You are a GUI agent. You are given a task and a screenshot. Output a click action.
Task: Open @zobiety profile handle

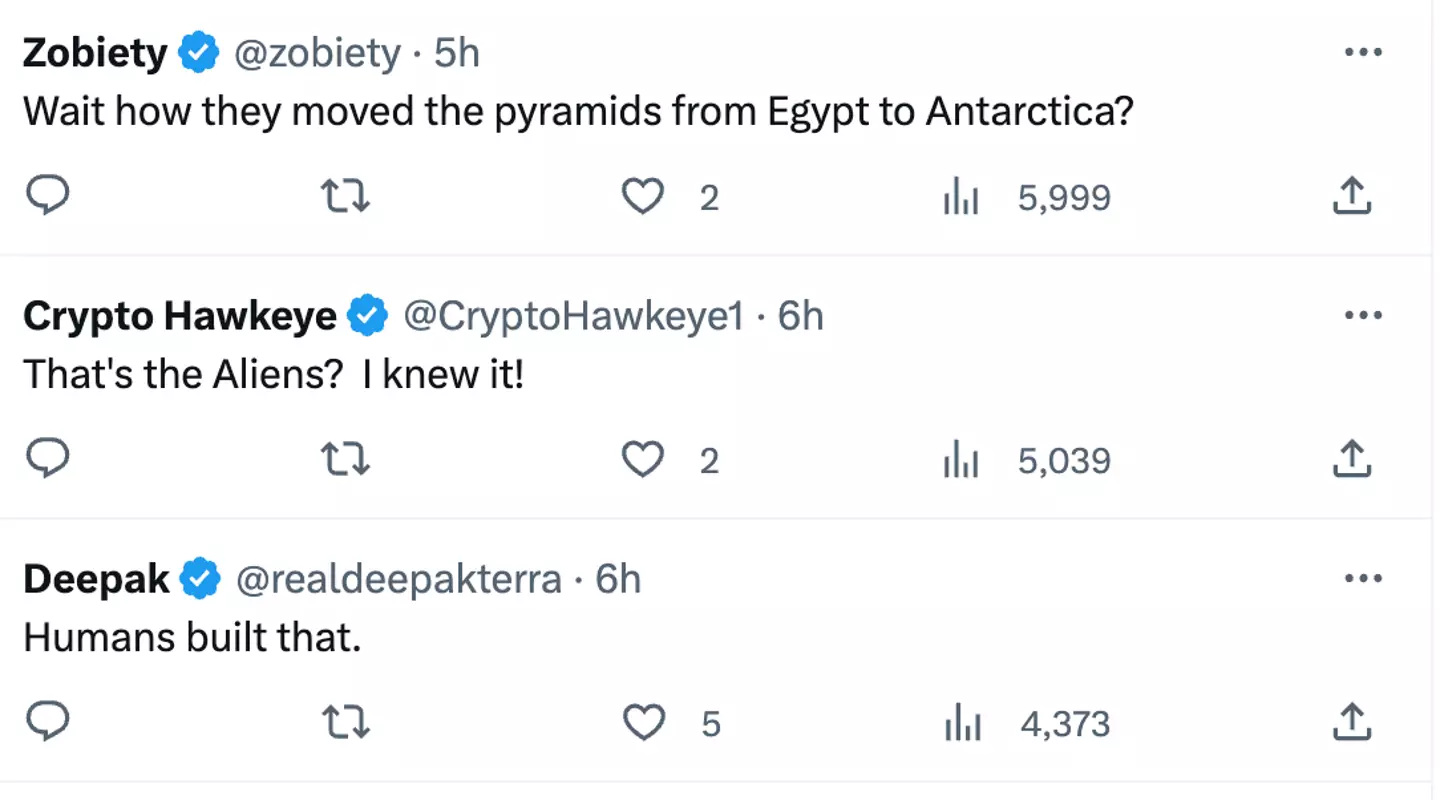pos(316,53)
